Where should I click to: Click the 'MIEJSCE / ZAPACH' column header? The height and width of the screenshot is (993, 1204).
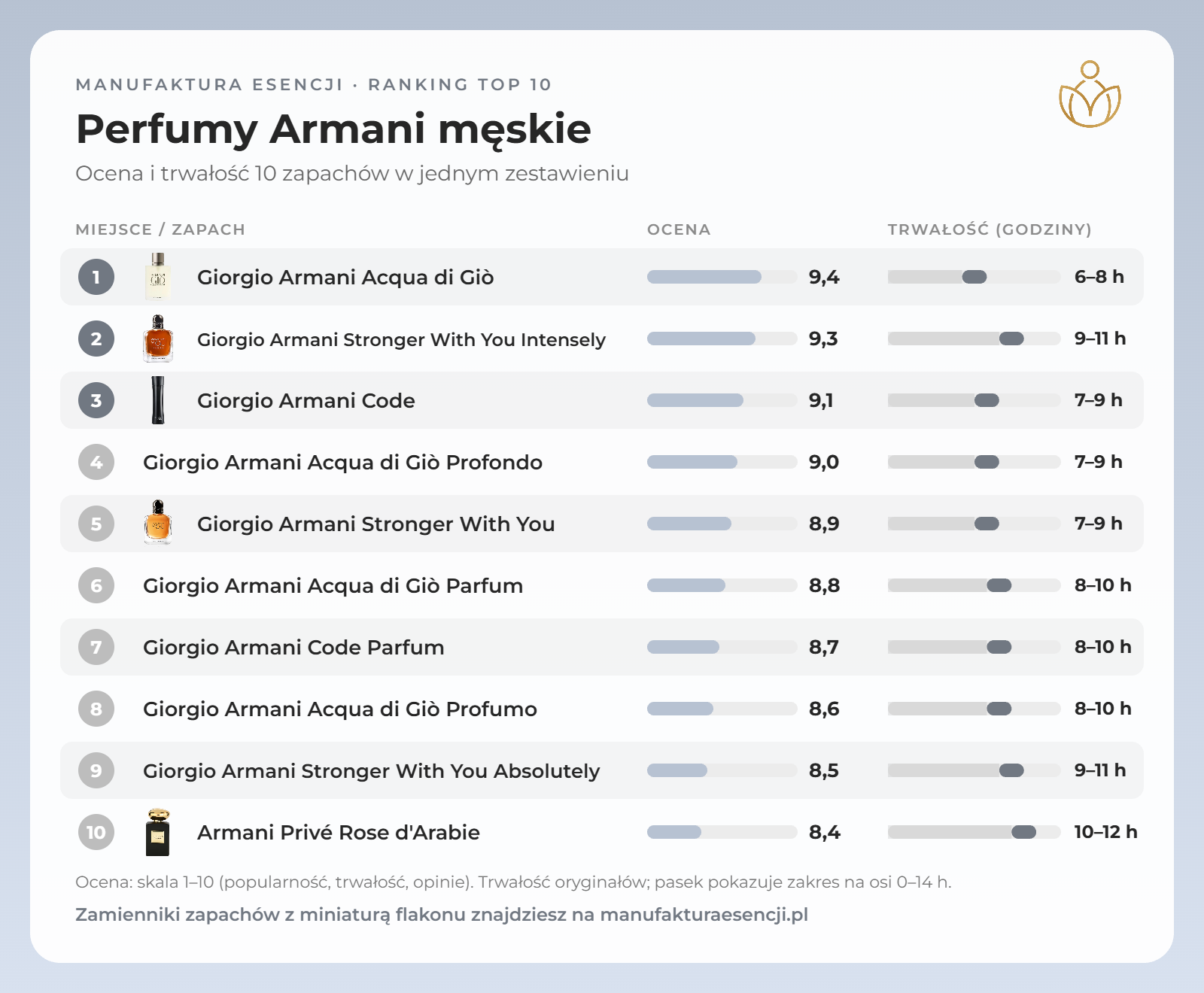pyautogui.click(x=160, y=229)
